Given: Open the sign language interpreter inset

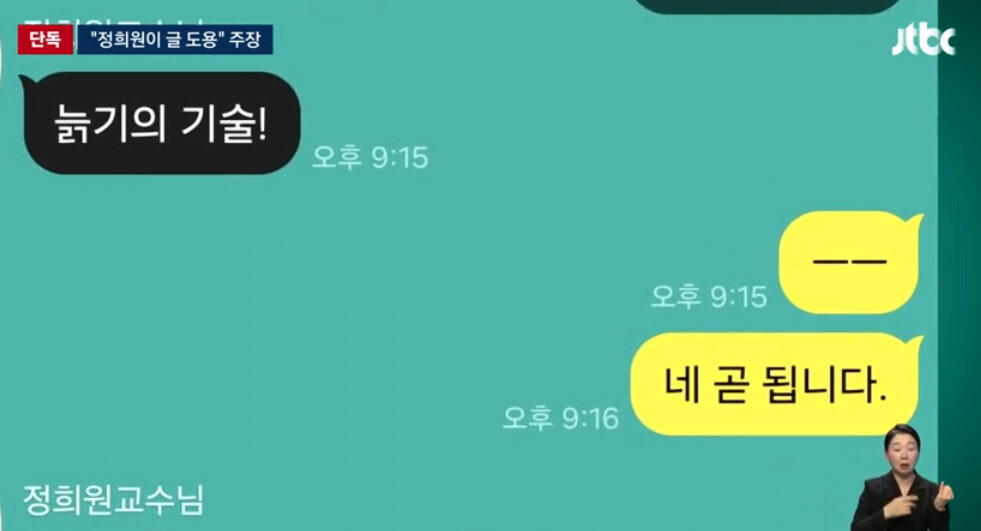Looking at the screenshot, I should 902,477.
